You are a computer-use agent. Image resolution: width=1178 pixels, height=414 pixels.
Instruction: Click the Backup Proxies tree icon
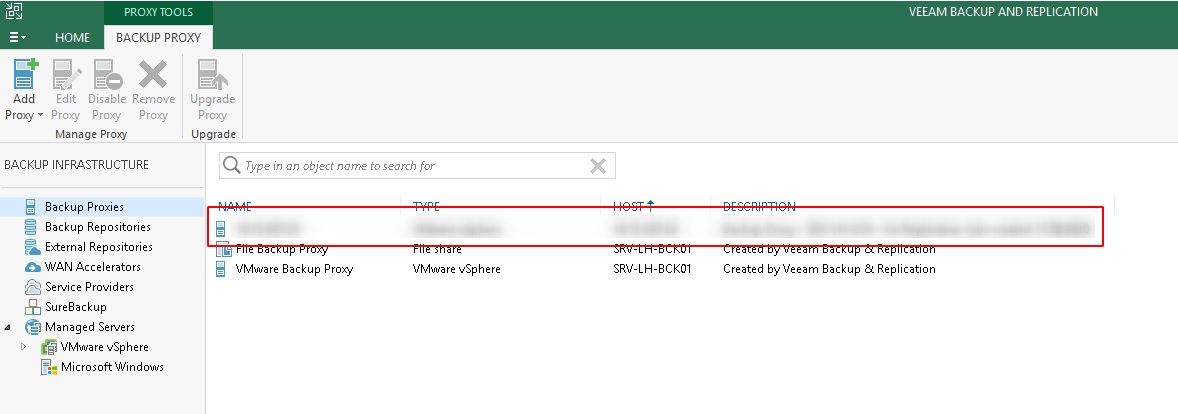pyautogui.click(x=31, y=207)
